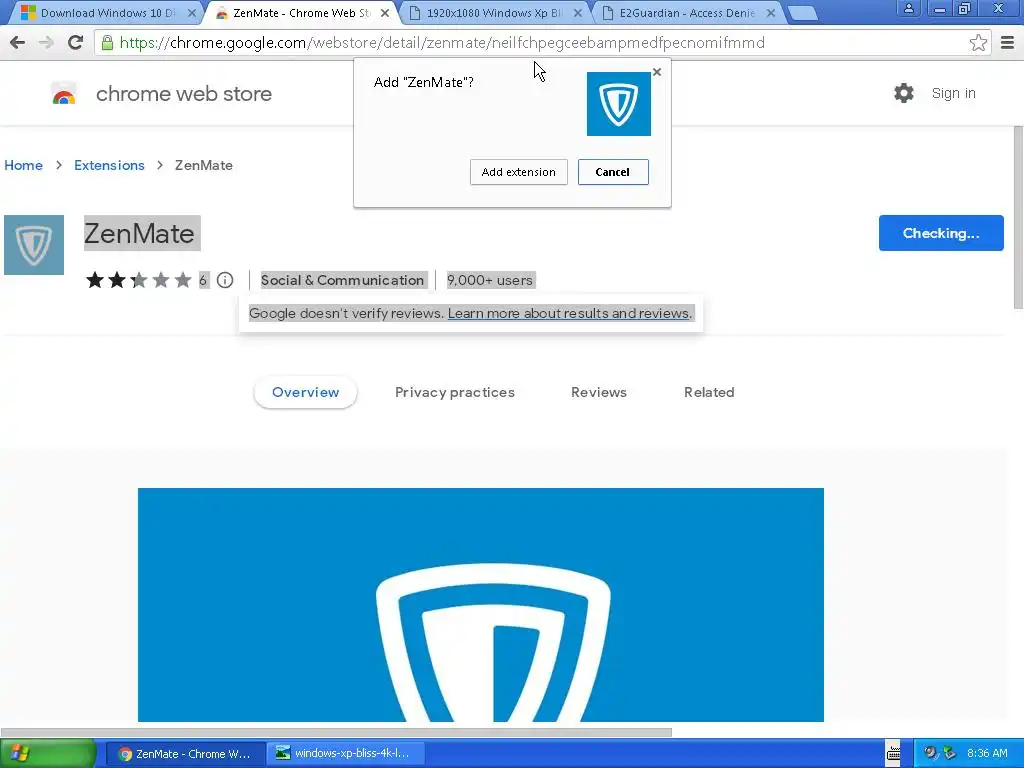Screen dimensions: 1024x768
Task: Go to Extensions in the breadcrumb
Action: 109,165
